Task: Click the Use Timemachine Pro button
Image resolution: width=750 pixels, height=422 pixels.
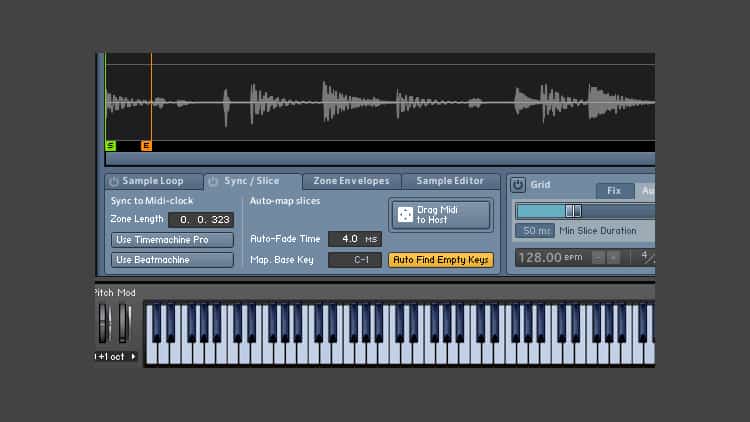Action: 172,240
